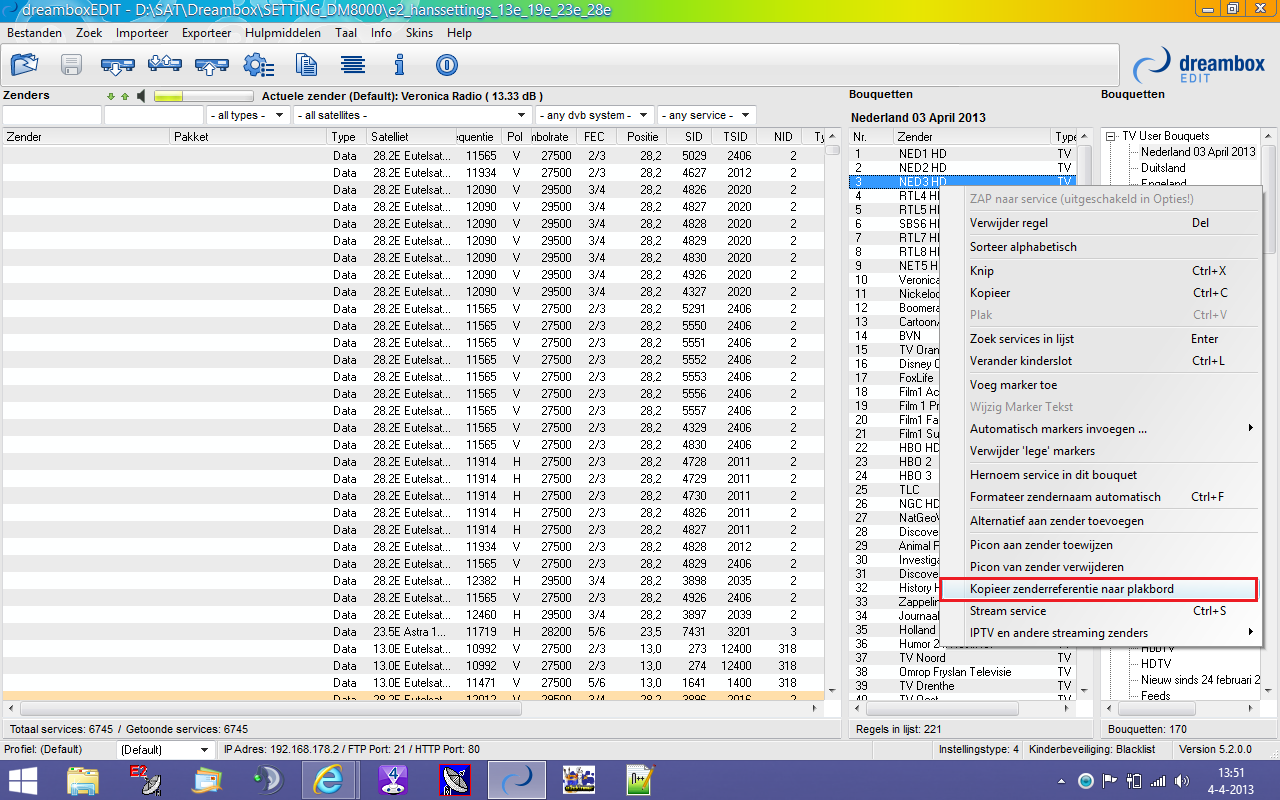Open the Exporteer menu

(206, 33)
